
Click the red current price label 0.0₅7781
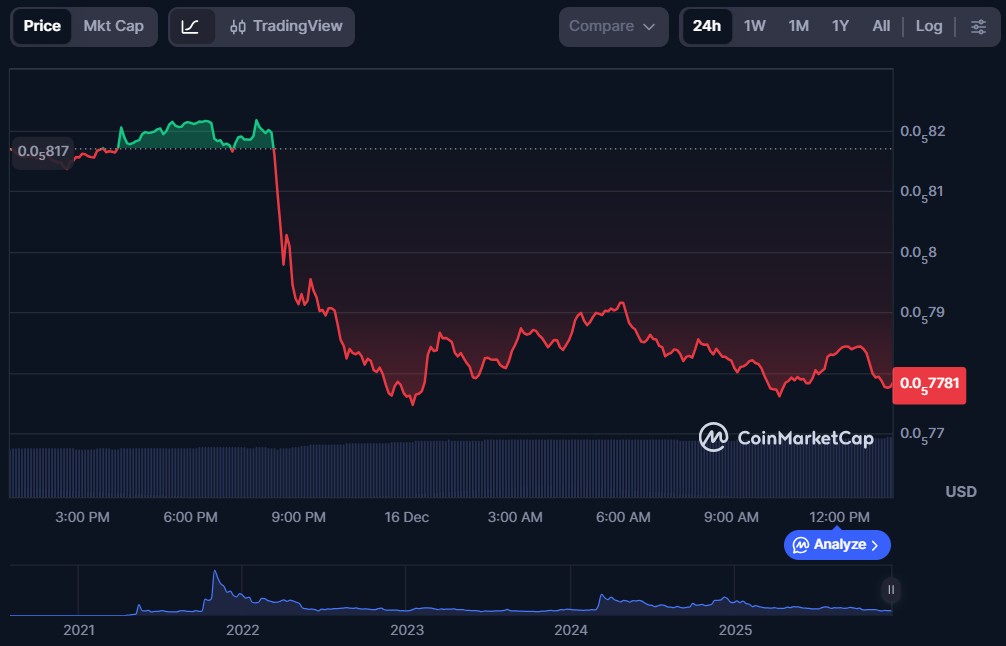(931, 384)
